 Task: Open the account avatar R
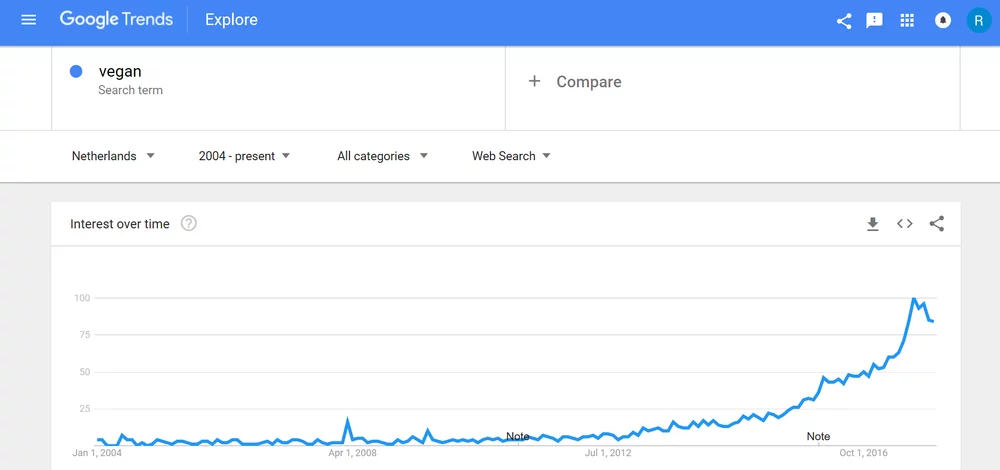pyautogui.click(x=978, y=20)
